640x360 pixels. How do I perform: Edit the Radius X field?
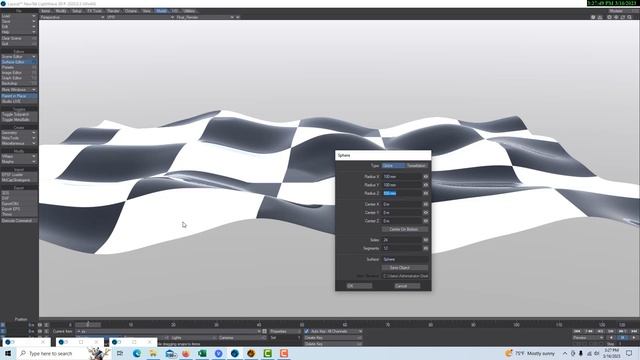402,177
